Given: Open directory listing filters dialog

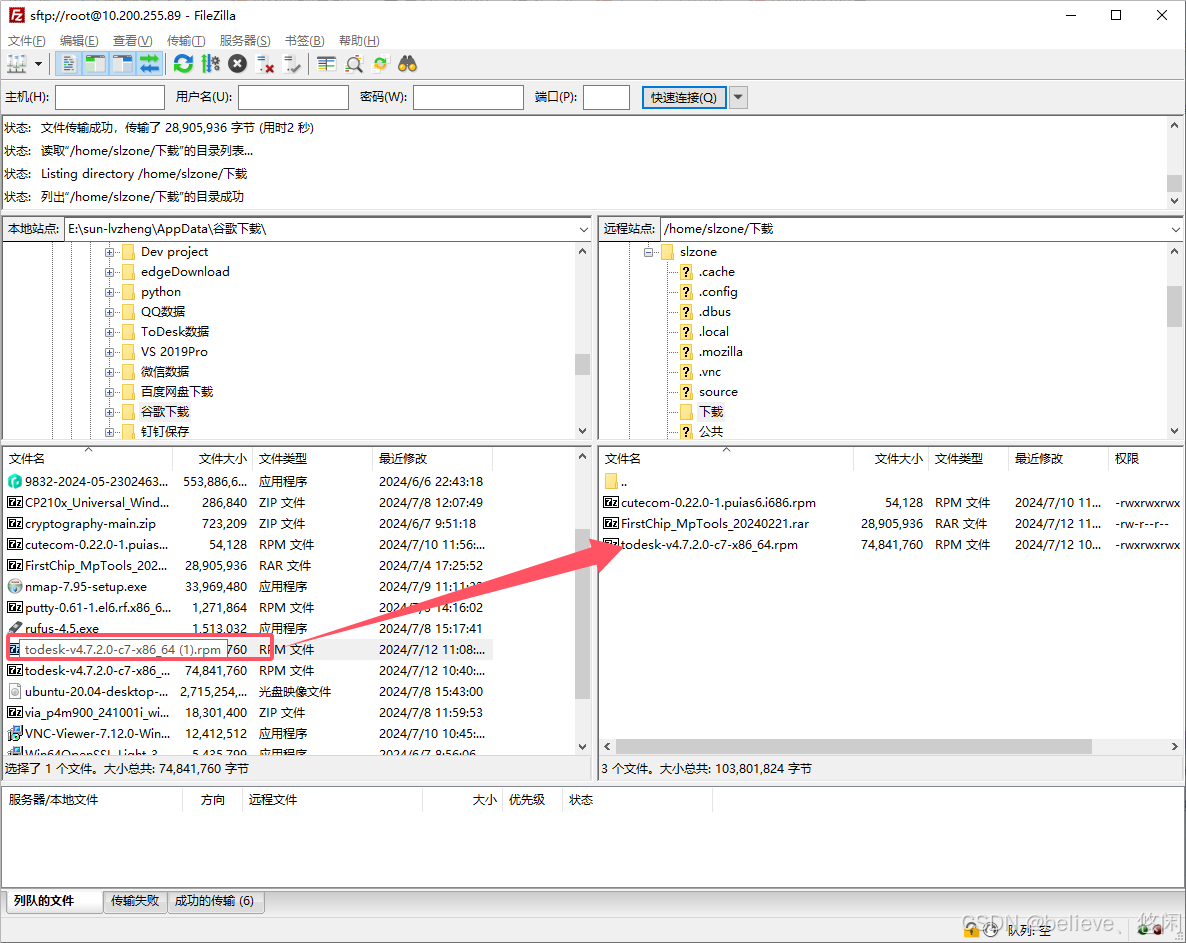Looking at the screenshot, I should point(326,64).
